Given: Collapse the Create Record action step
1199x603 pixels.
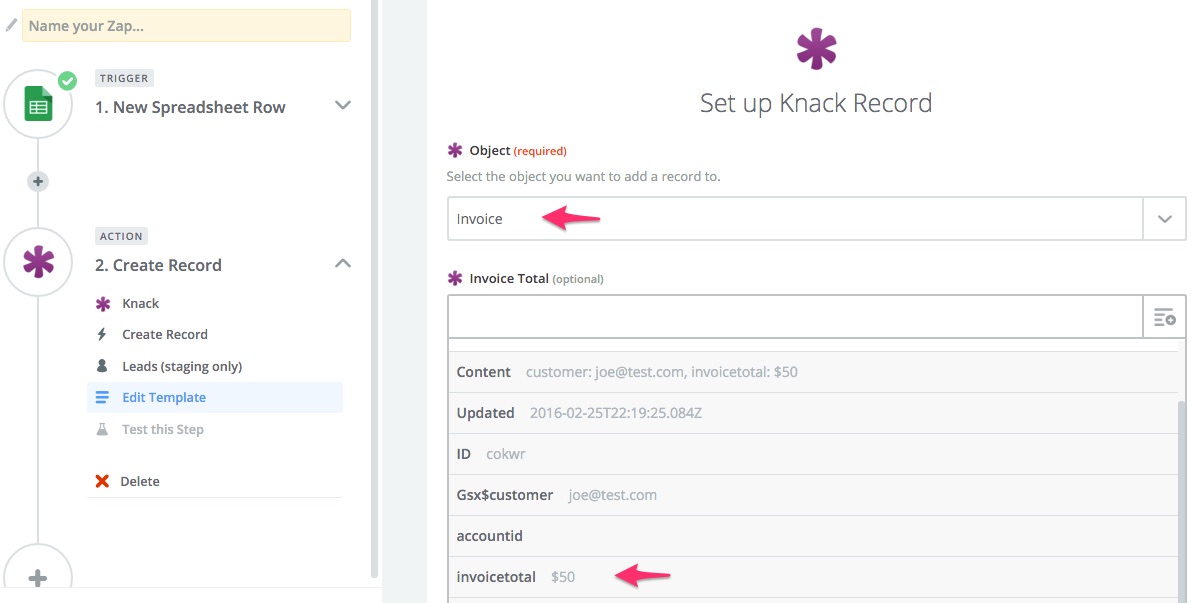Looking at the screenshot, I should pos(343,263).
